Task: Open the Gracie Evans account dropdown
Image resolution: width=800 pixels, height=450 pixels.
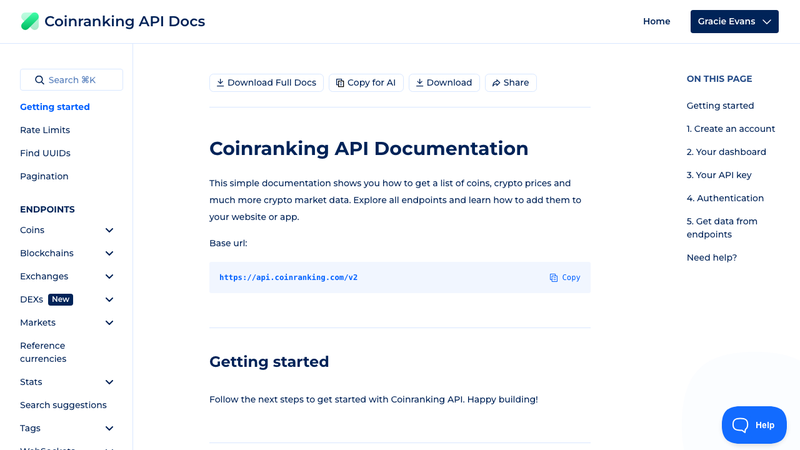Action: coord(734,21)
